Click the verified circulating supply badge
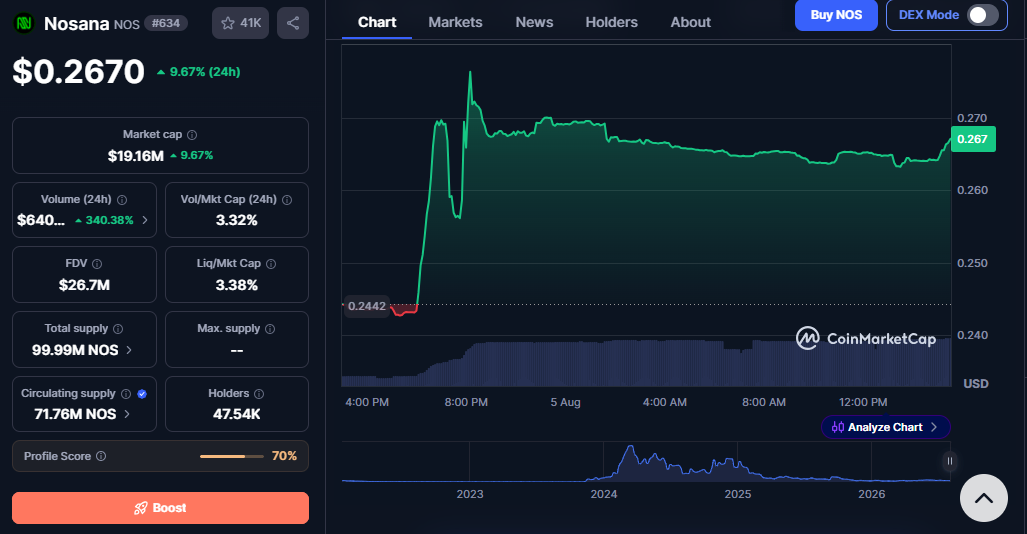The image size is (1027, 534). coord(142,394)
